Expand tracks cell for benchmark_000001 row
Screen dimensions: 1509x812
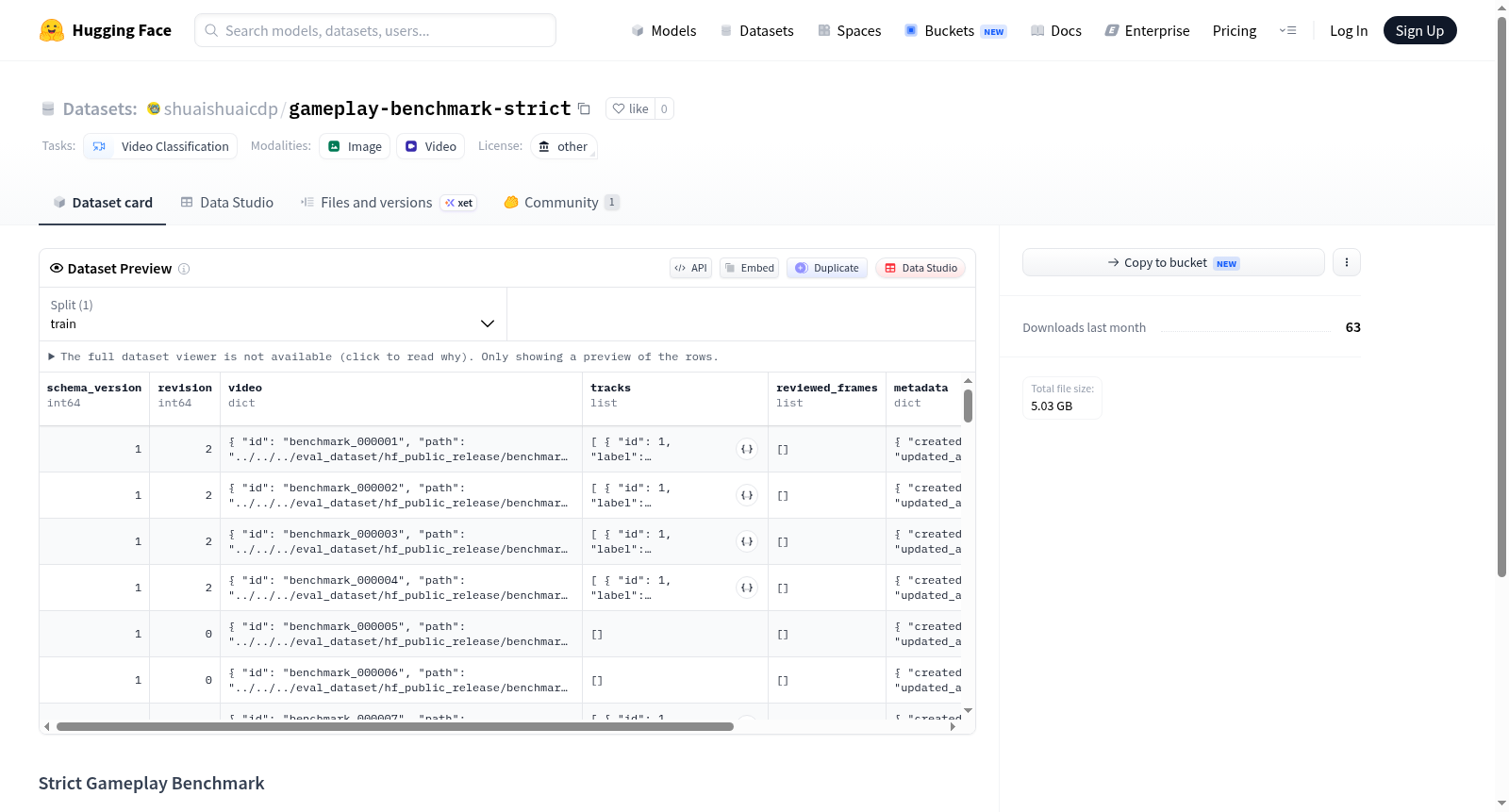pos(747,449)
